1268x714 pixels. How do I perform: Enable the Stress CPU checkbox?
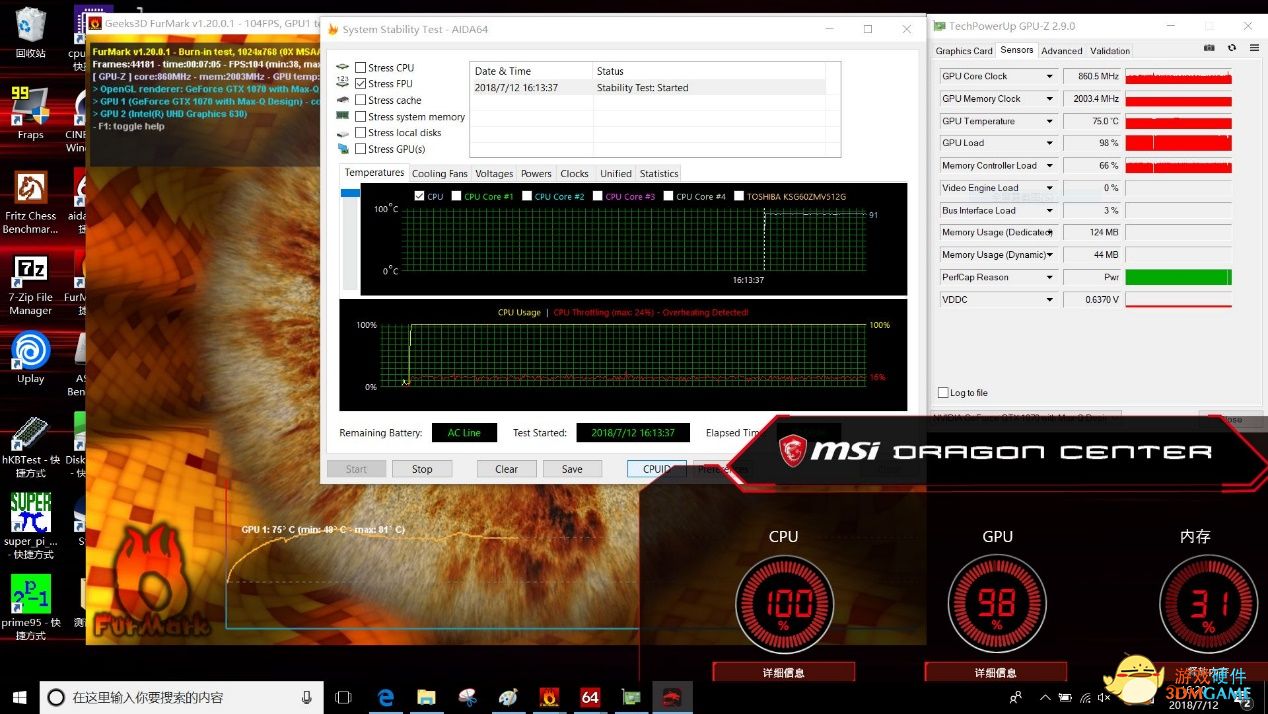pyautogui.click(x=360, y=68)
